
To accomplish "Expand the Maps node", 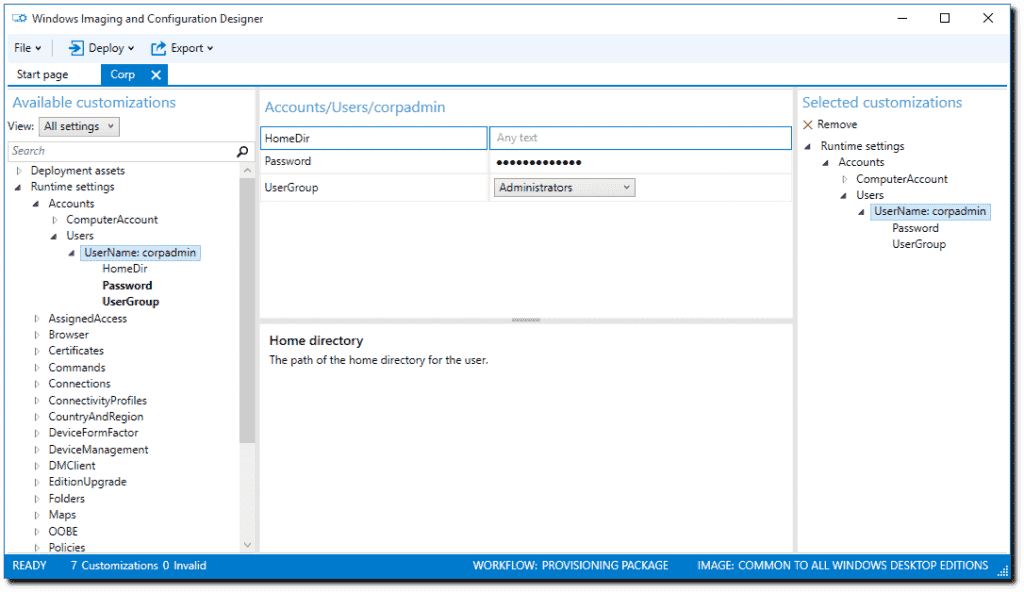I will 37,515.
